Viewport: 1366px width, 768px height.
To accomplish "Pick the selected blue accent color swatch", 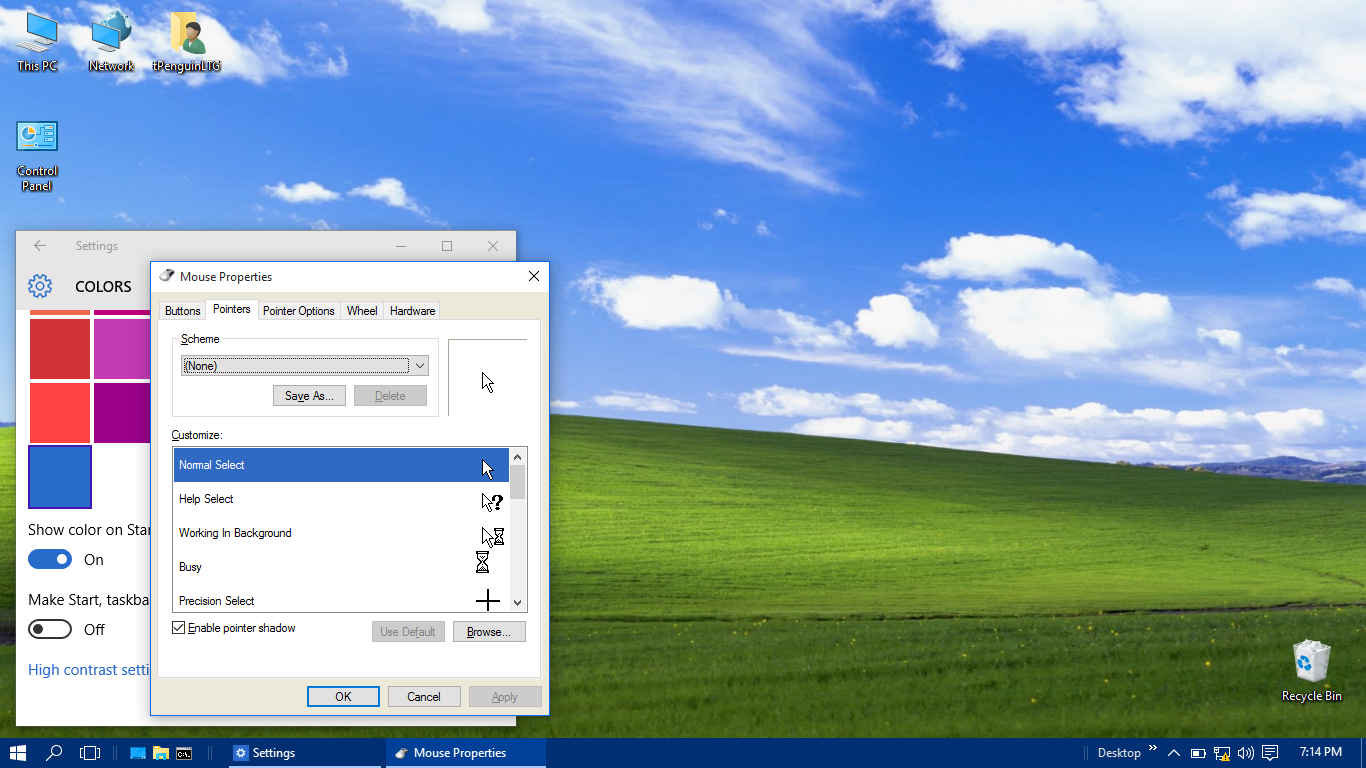I will [x=60, y=477].
